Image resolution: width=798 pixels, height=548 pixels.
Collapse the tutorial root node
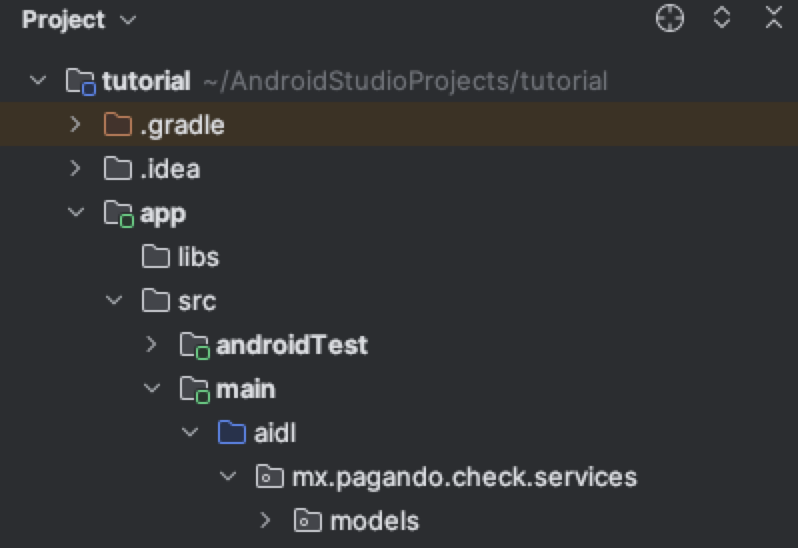[38, 80]
